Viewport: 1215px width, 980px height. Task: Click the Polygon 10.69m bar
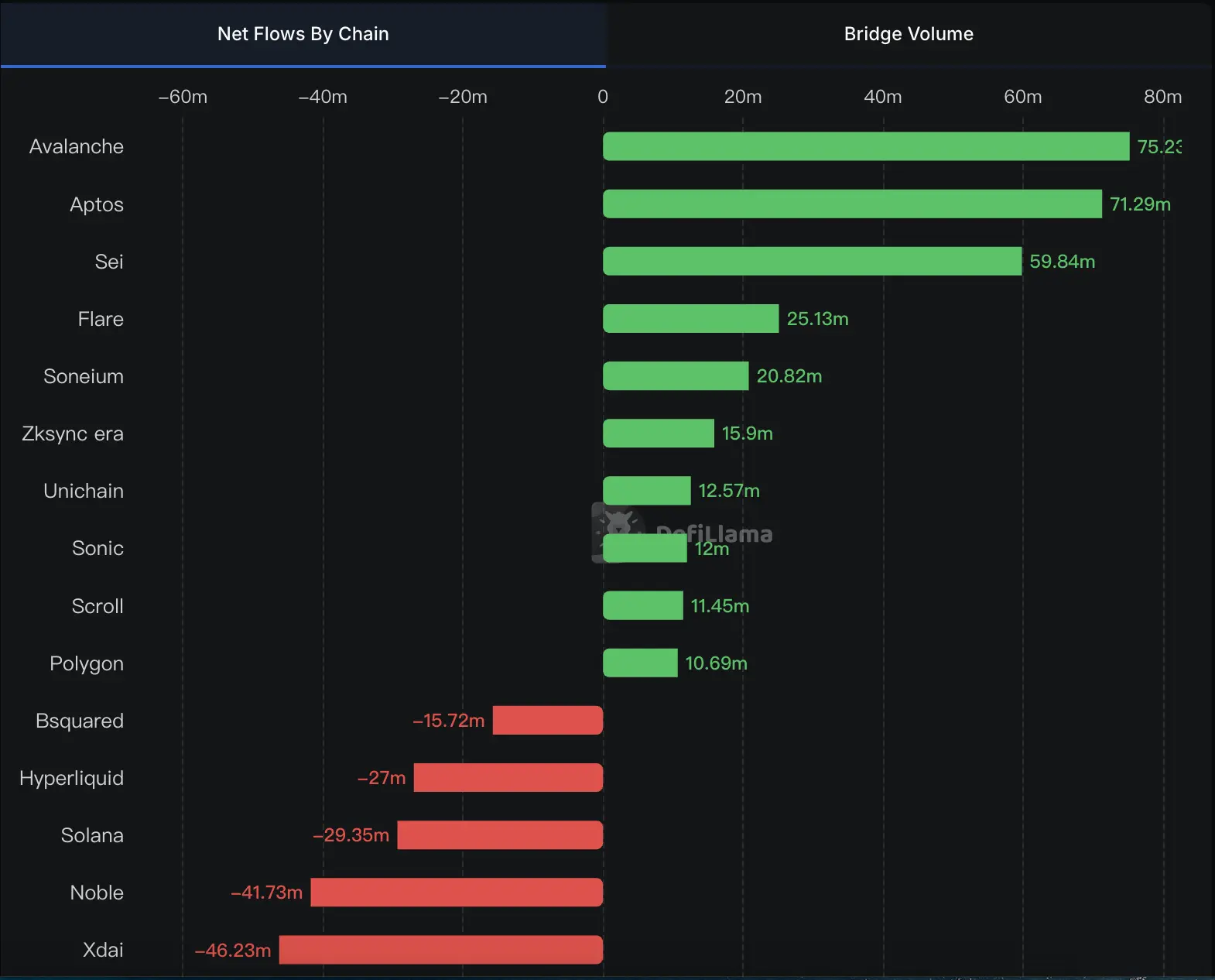640,663
